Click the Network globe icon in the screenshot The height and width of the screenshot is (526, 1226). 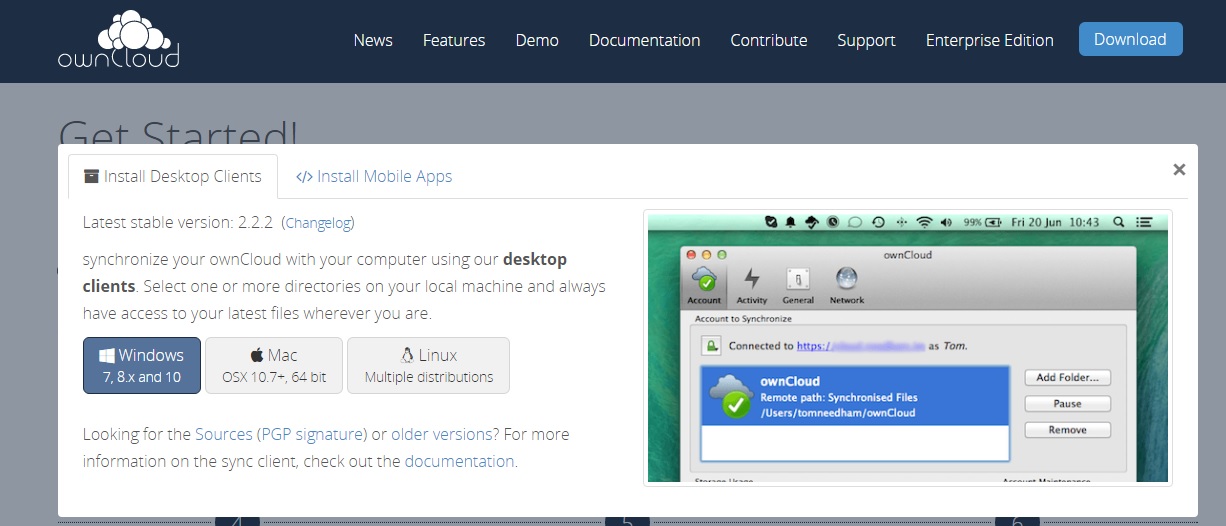coord(846,278)
